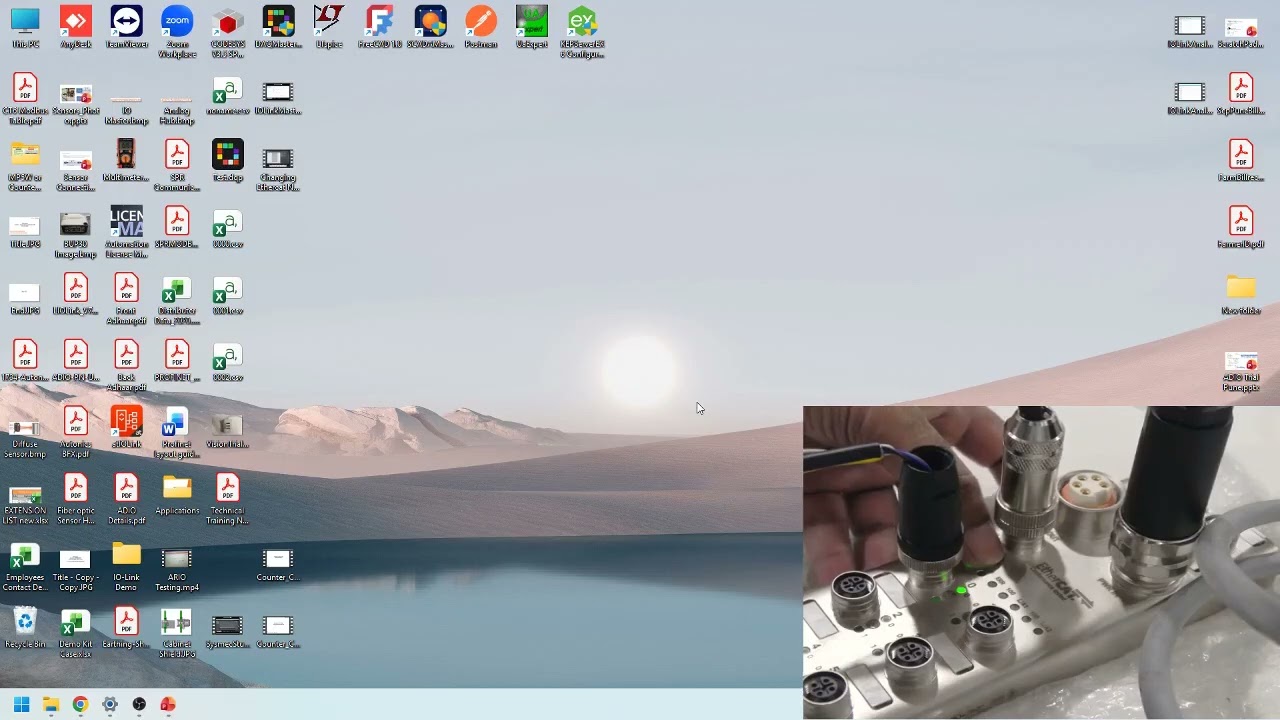Open the KEPServerEX 6 Configuration shortcut

tap(582, 32)
